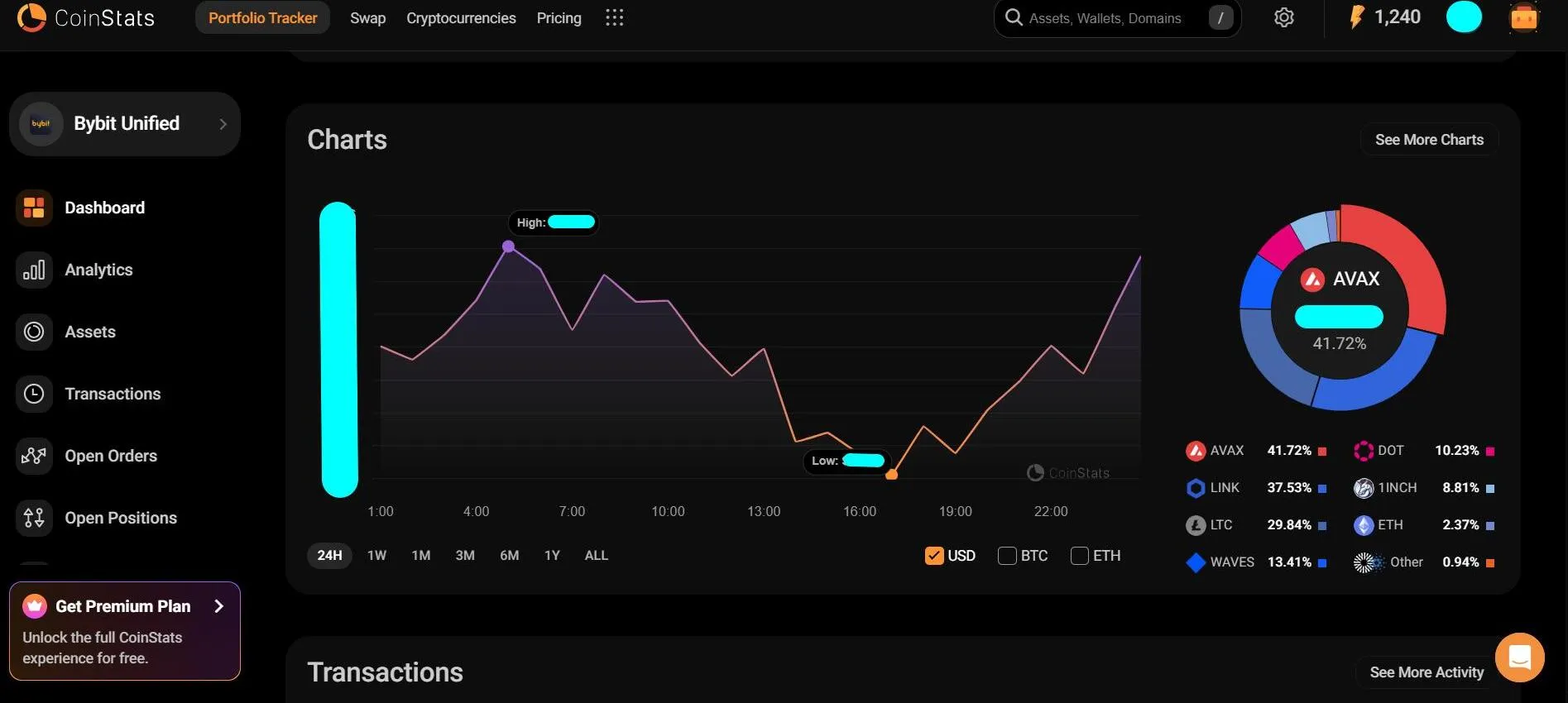This screenshot has height=703, width=1568.
Task: Click the search magnifier icon
Action: click(1014, 17)
